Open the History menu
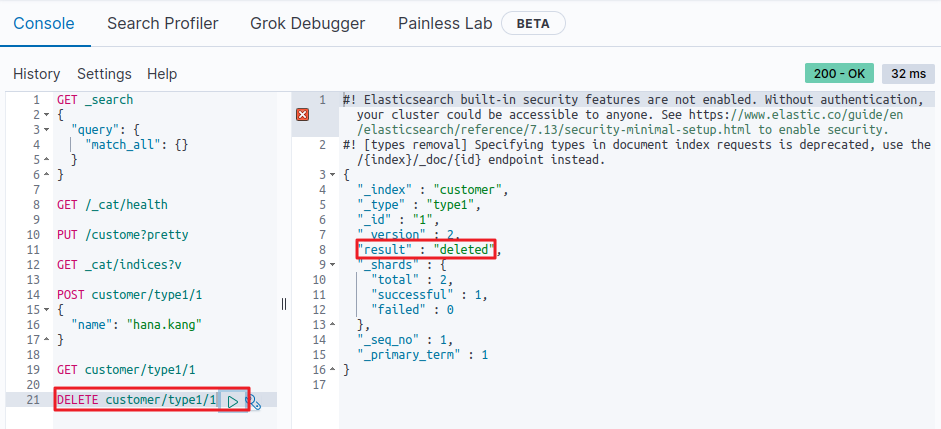This screenshot has width=941, height=429. (x=37, y=74)
